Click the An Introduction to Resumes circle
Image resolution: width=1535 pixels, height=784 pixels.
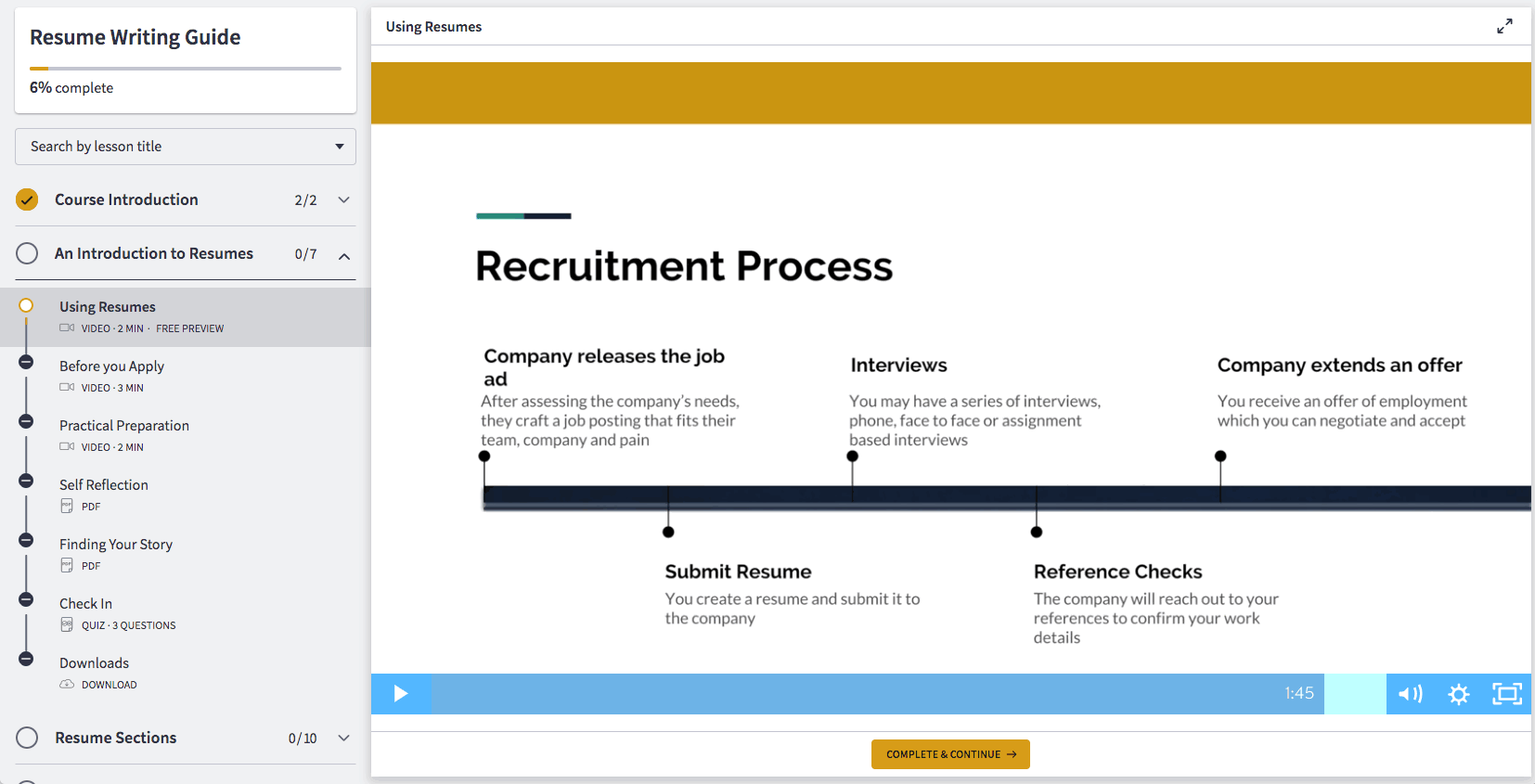pyautogui.click(x=27, y=253)
